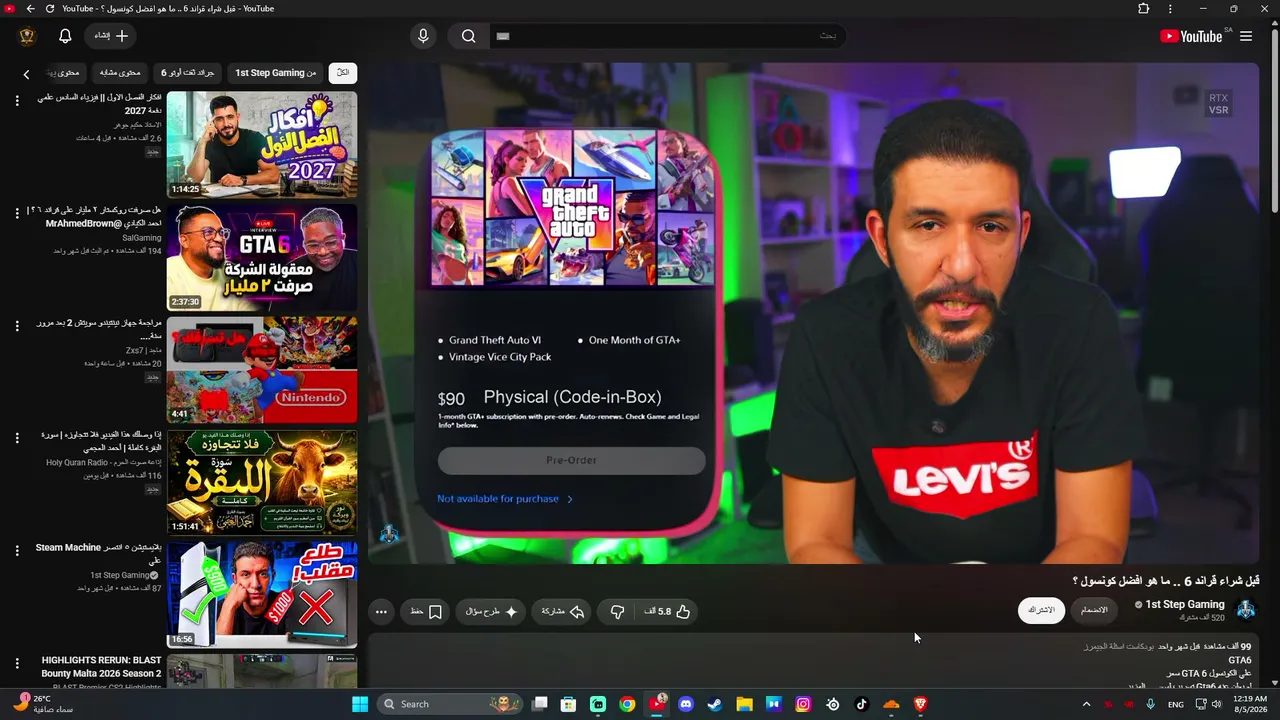The height and width of the screenshot is (720, 1280).
Task: Open Google Chrome from the taskbar
Action: 627,704
